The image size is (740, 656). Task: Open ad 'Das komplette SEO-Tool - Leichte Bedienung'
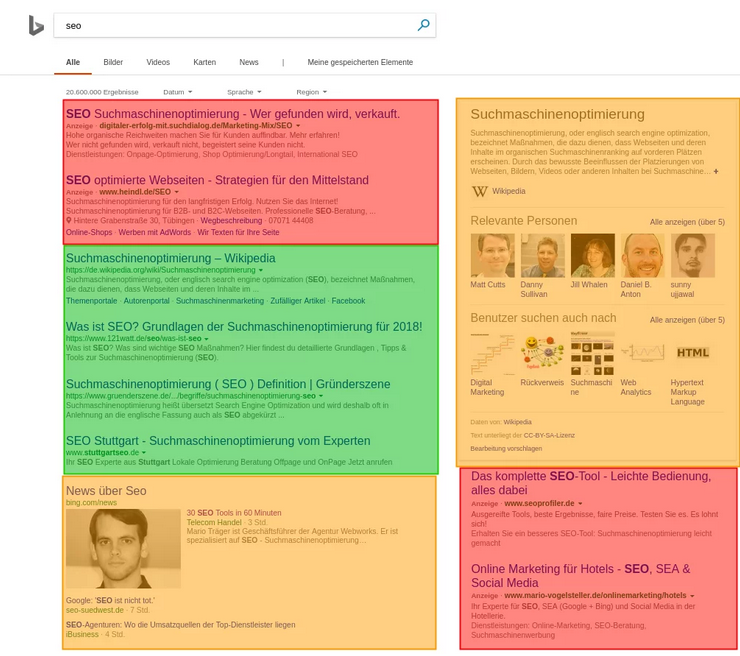pos(591,483)
